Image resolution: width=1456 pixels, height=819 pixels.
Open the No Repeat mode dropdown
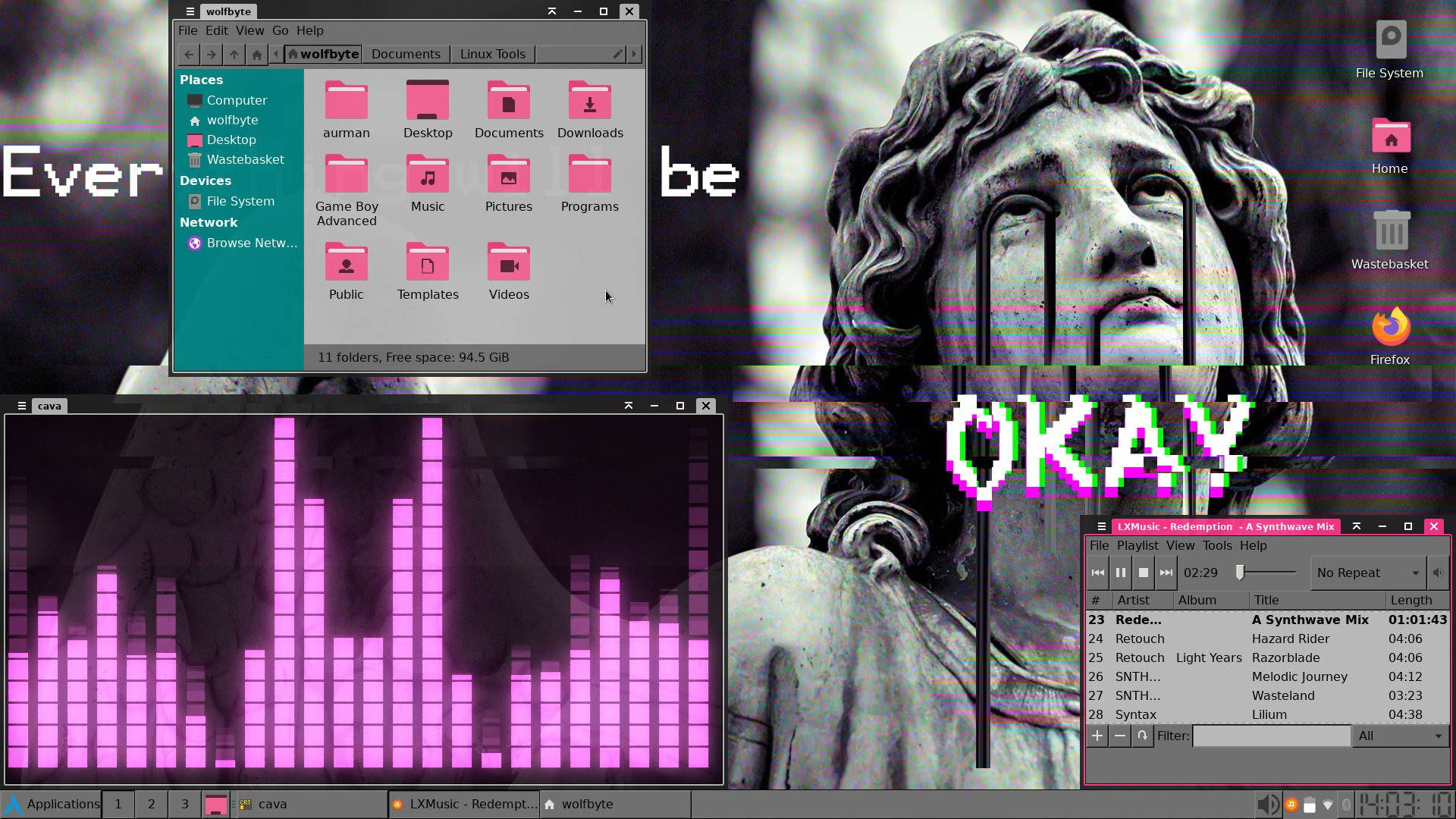[1365, 573]
